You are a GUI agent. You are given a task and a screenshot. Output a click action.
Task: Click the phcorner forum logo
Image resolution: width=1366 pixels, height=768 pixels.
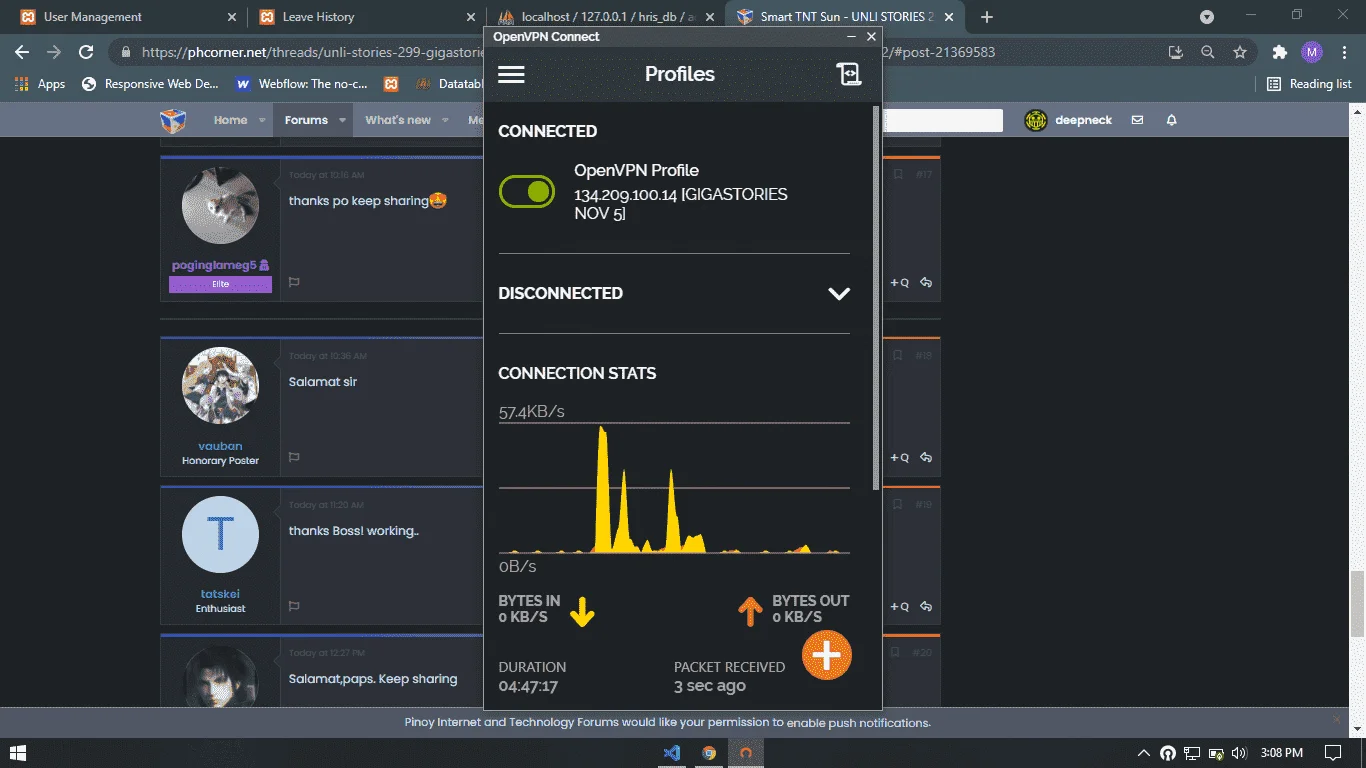173,120
